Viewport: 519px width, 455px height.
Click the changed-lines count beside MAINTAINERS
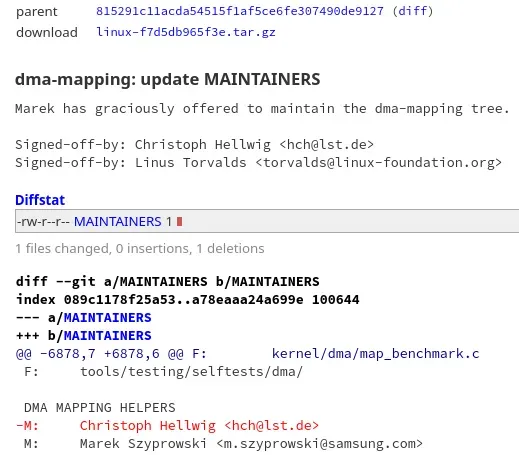169,222
